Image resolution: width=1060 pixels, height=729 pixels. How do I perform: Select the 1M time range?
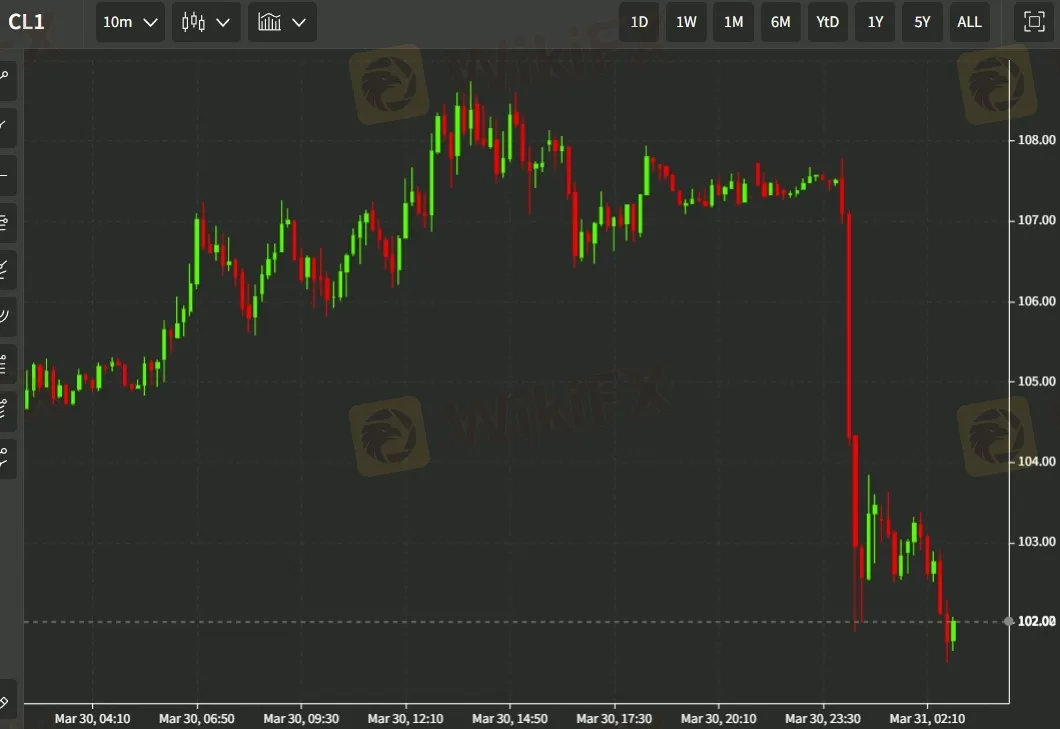733,22
